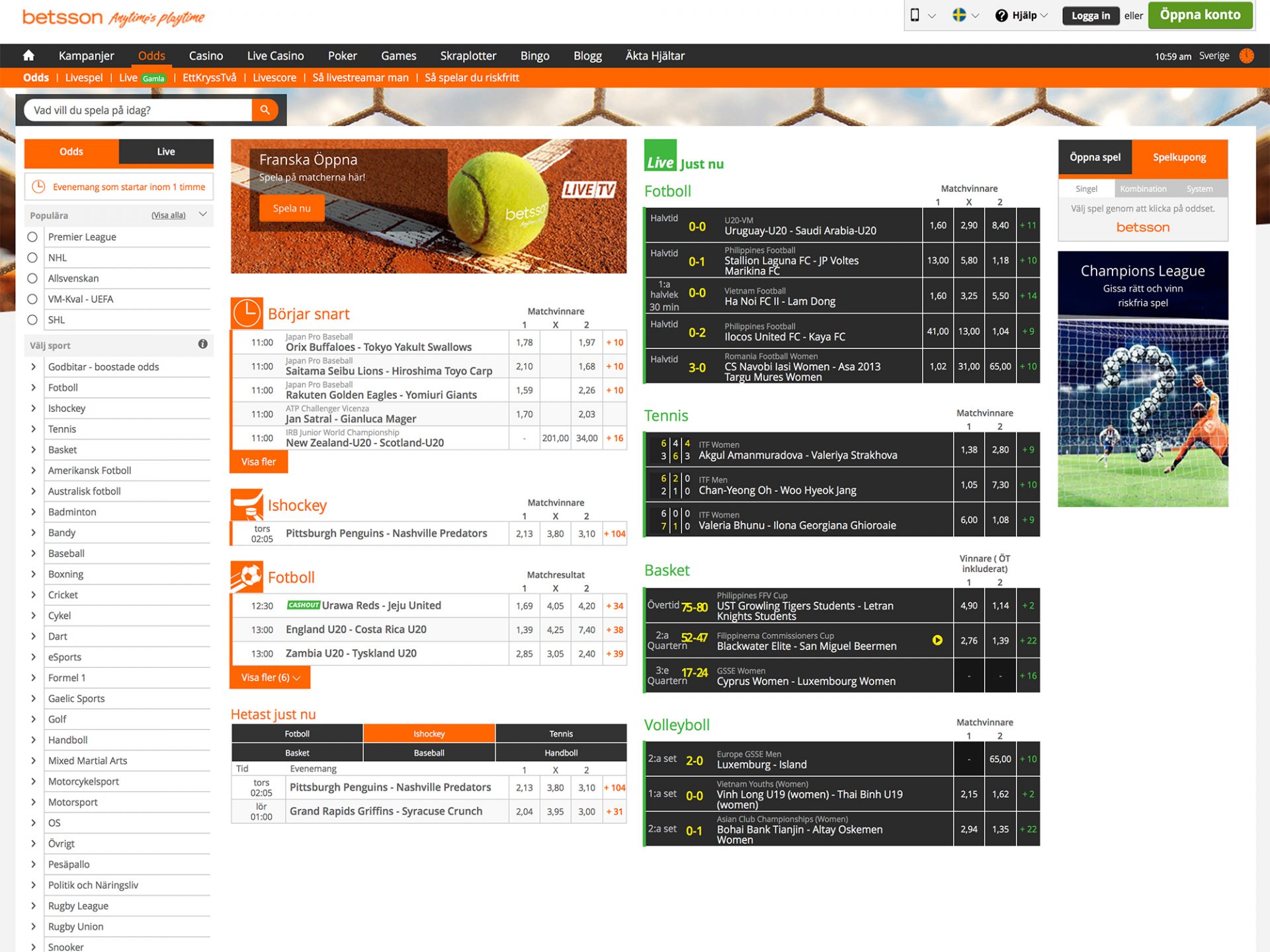Expand Visa fler (6) under Fotboll
Image resolution: width=1270 pixels, height=952 pixels.
pyautogui.click(x=271, y=678)
